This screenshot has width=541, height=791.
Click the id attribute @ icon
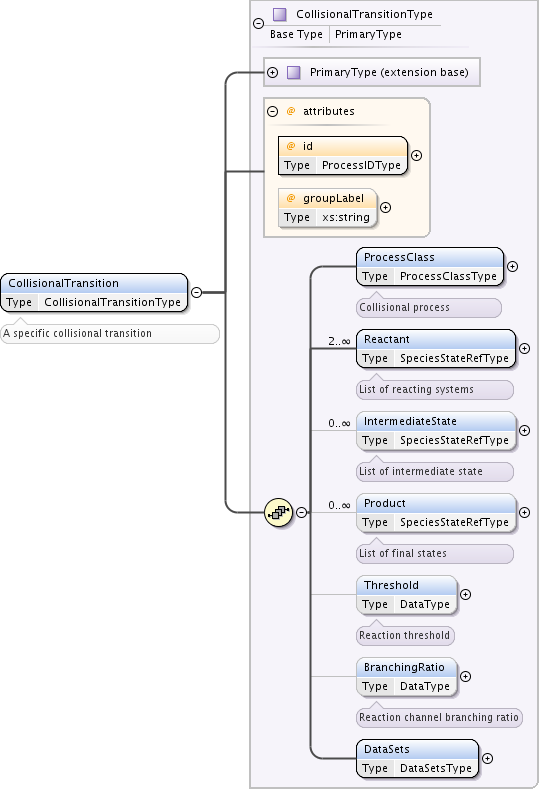pyautogui.click(x=291, y=146)
